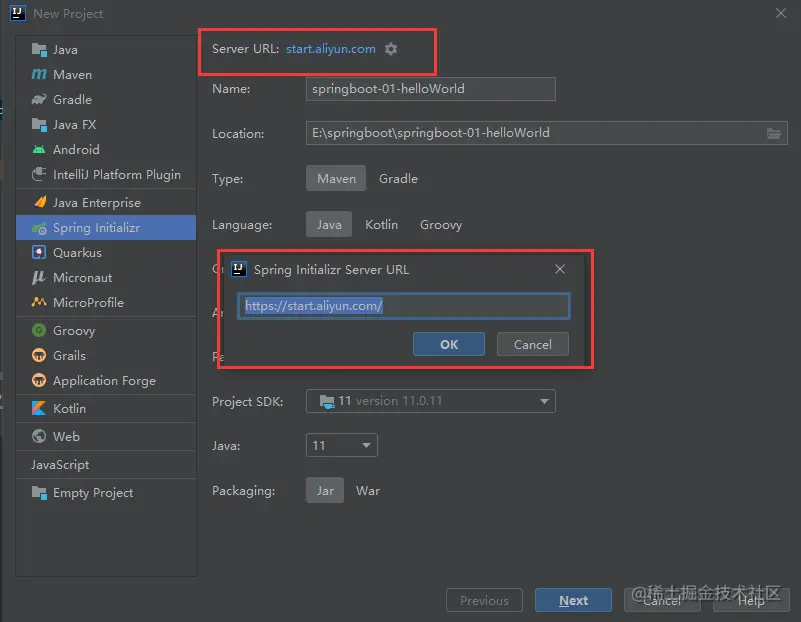
Task: Open the Project SDK dropdown
Action: 431,401
